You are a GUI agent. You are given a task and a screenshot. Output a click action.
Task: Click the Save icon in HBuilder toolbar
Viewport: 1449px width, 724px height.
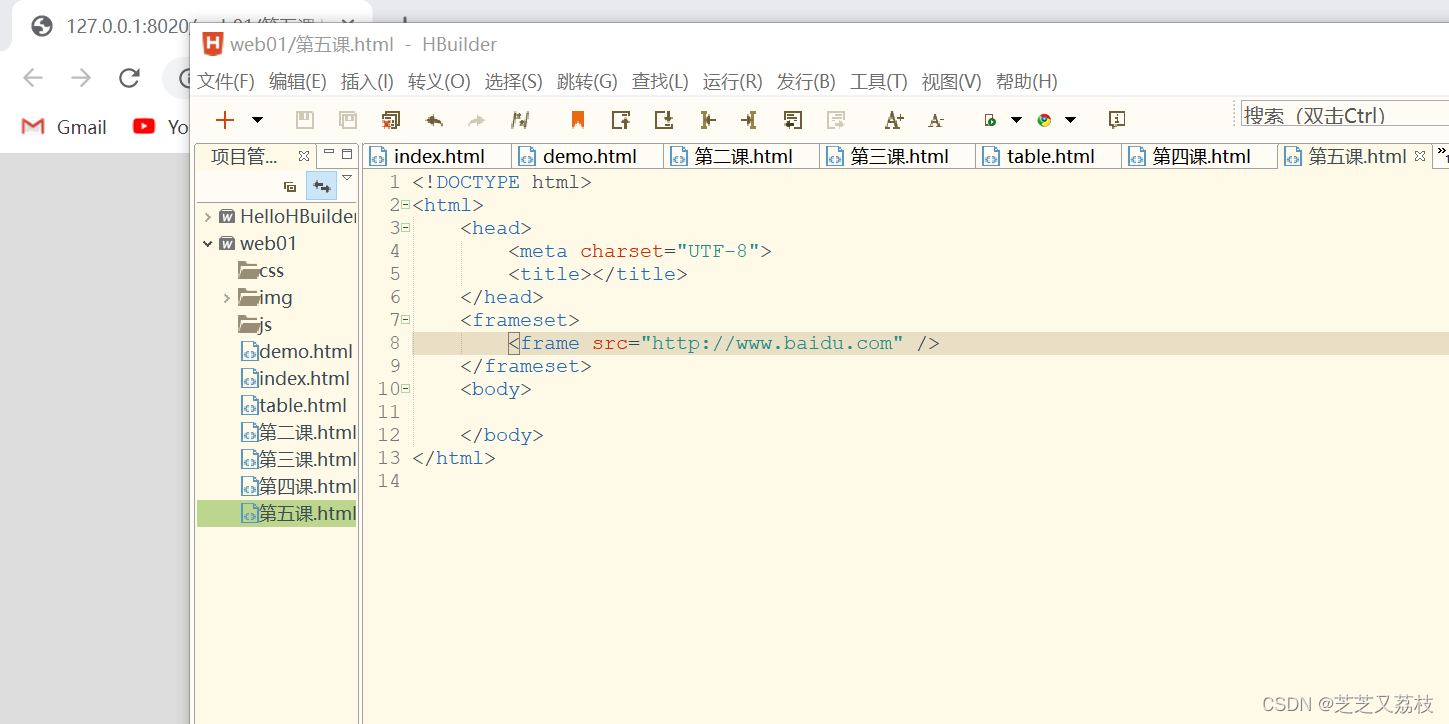(x=305, y=120)
